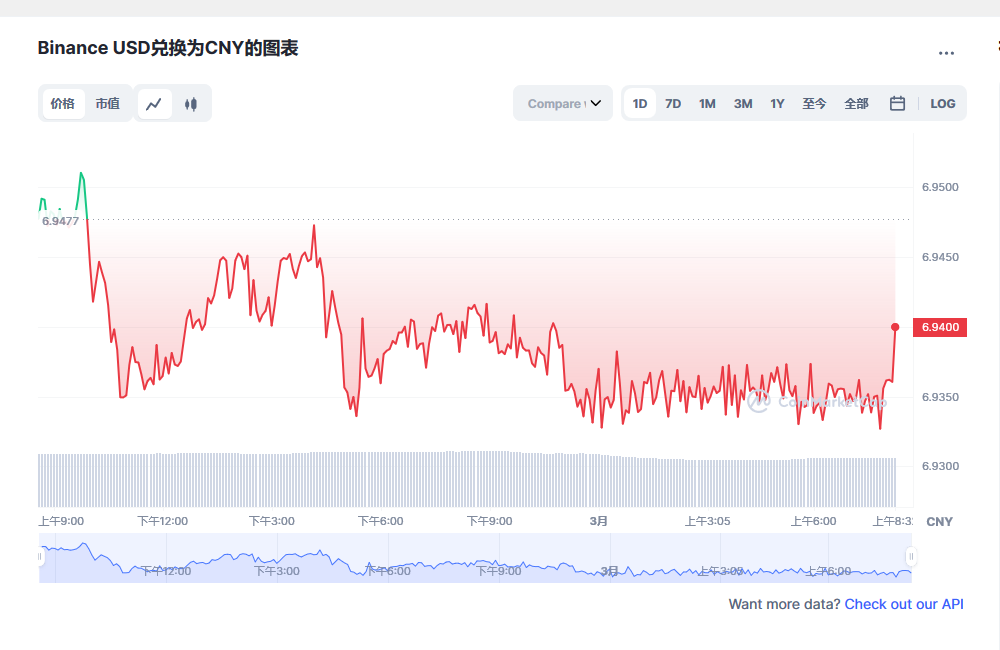Click the 下午9:00 x-axis time label
Screen dimensions: 1000x650
[x=490, y=521]
